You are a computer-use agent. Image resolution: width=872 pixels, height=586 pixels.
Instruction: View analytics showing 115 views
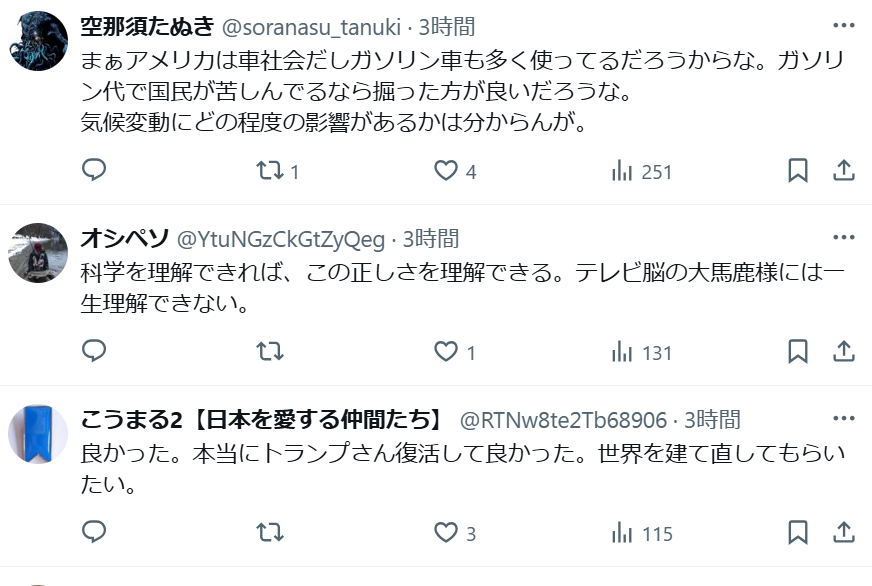pyautogui.click(x=642, y=534)
